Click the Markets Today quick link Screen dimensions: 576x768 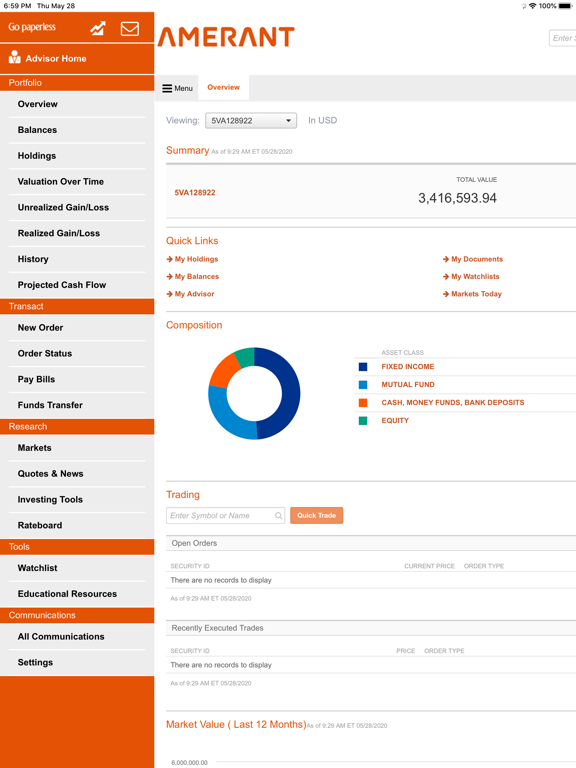(477, 294)
